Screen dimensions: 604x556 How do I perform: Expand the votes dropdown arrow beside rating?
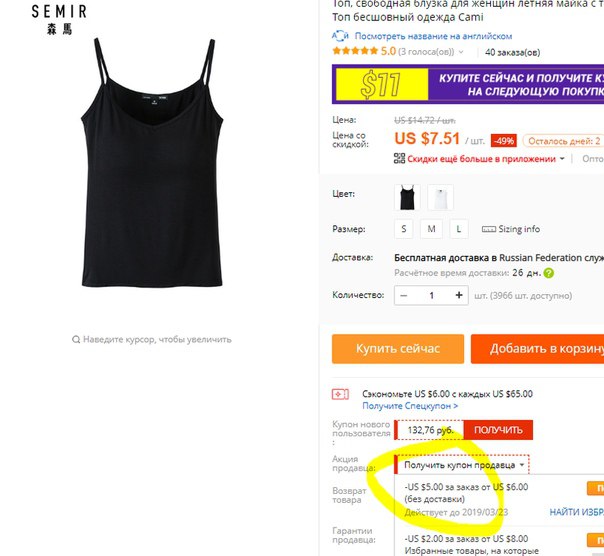click(x=461, y=52)
